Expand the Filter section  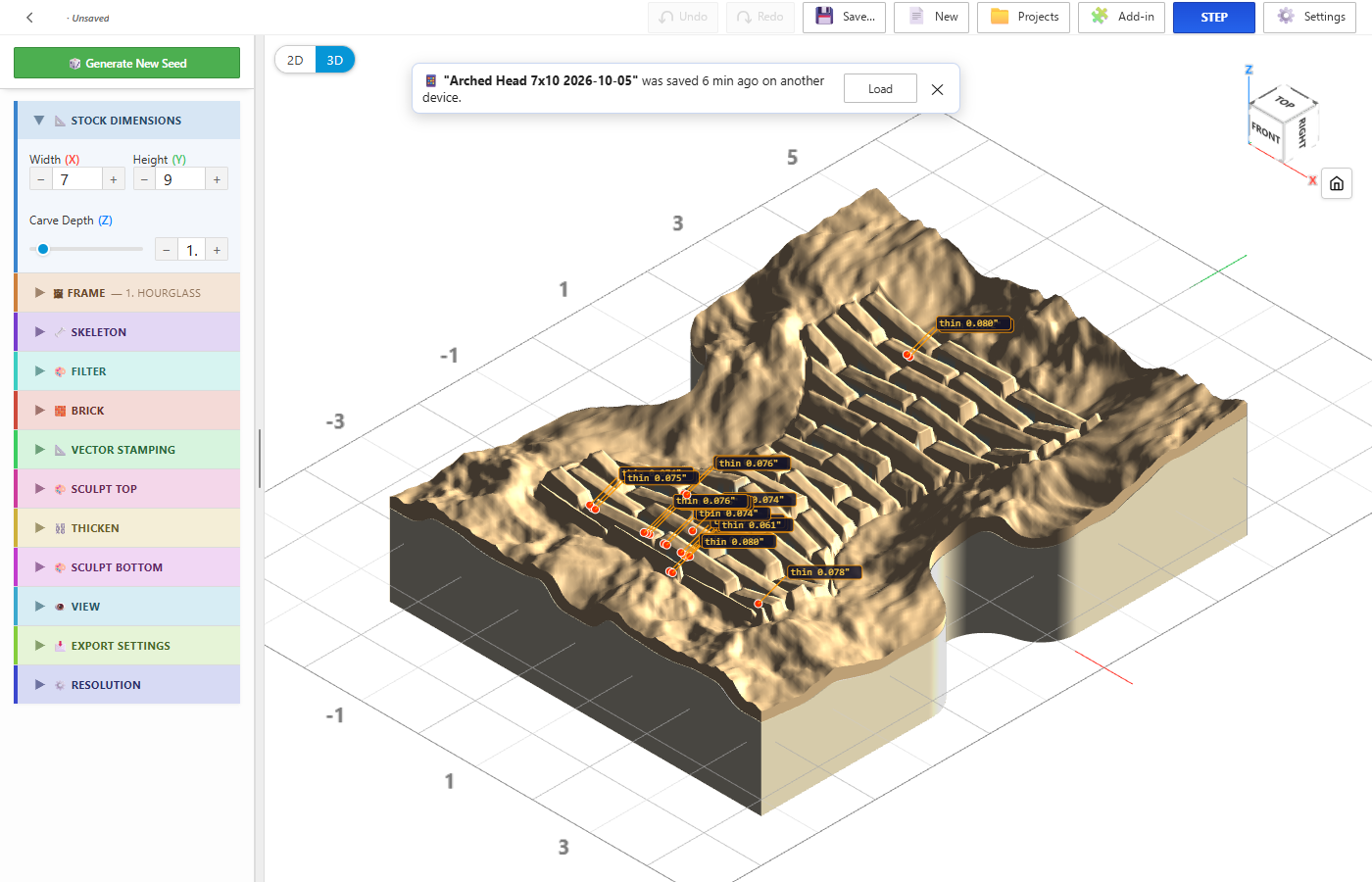click(x=39, y=371)
